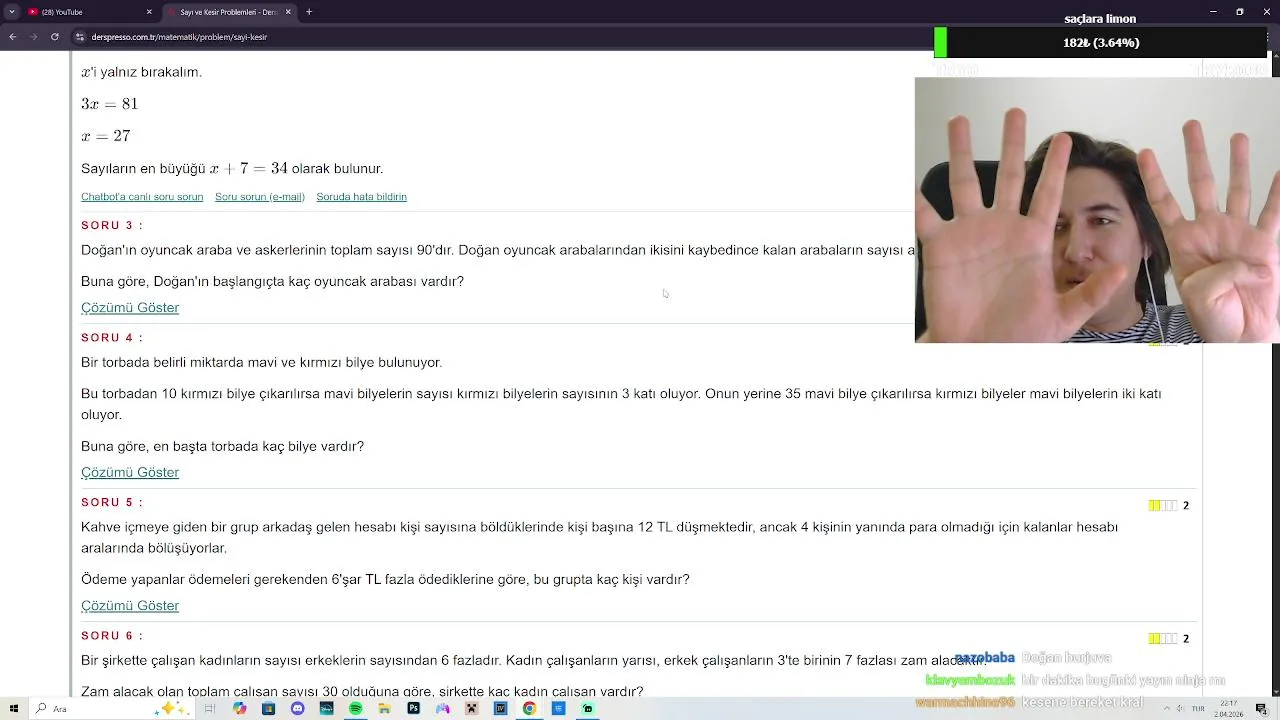Go forward to next page

[33, 37]
